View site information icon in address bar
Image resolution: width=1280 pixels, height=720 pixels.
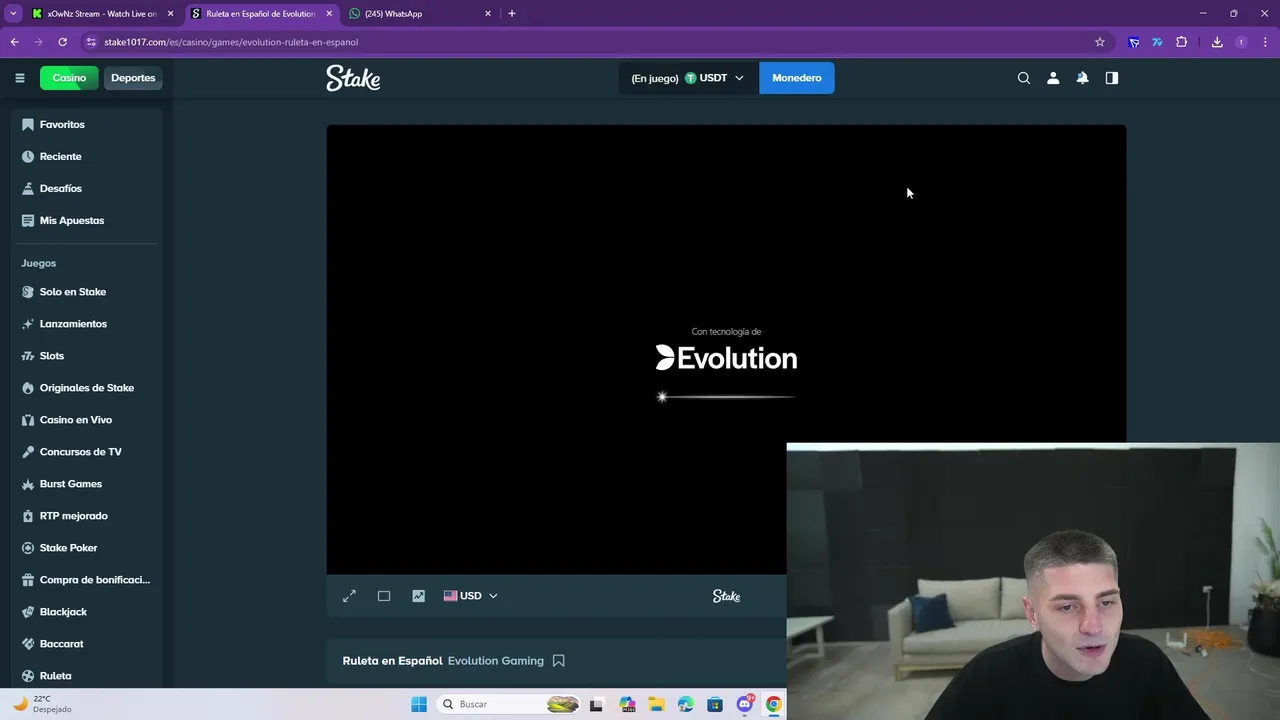(91, 42)
